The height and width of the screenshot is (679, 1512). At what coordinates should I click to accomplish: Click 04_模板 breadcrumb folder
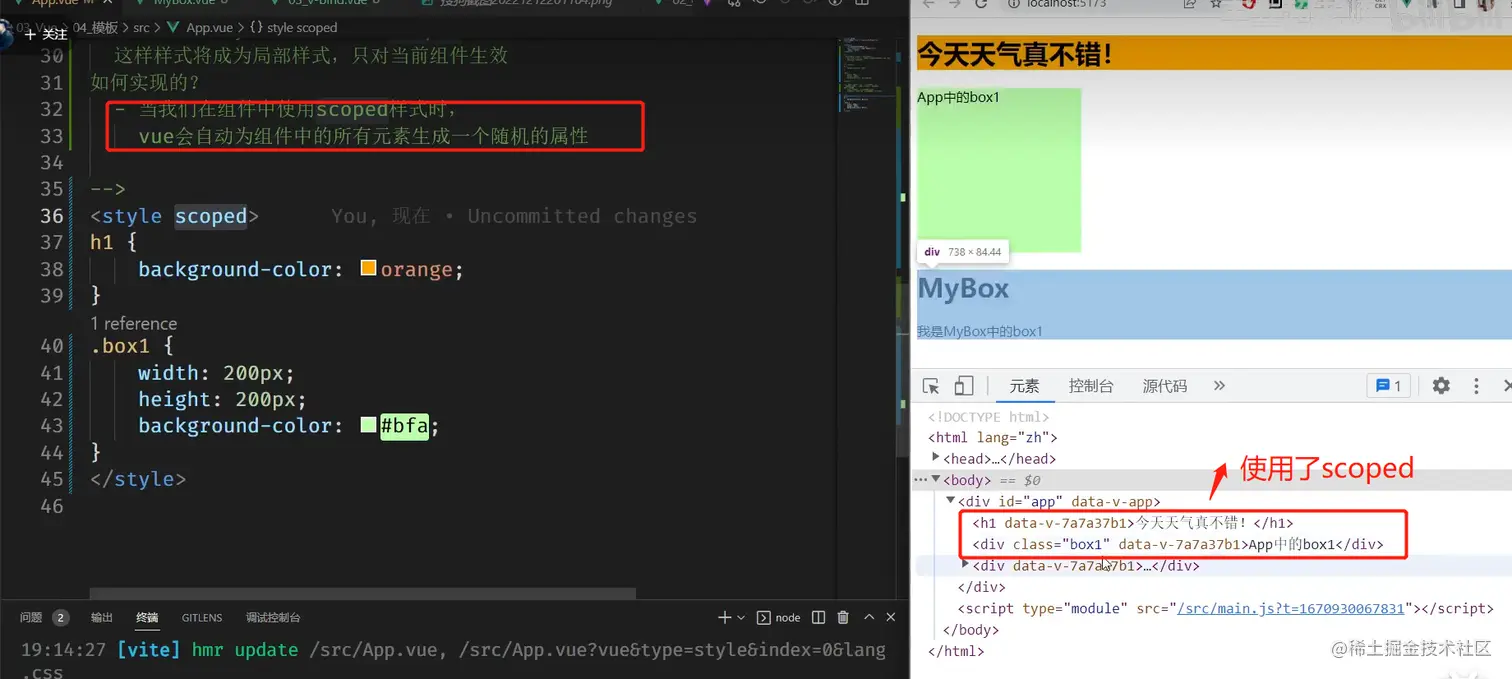95,28
